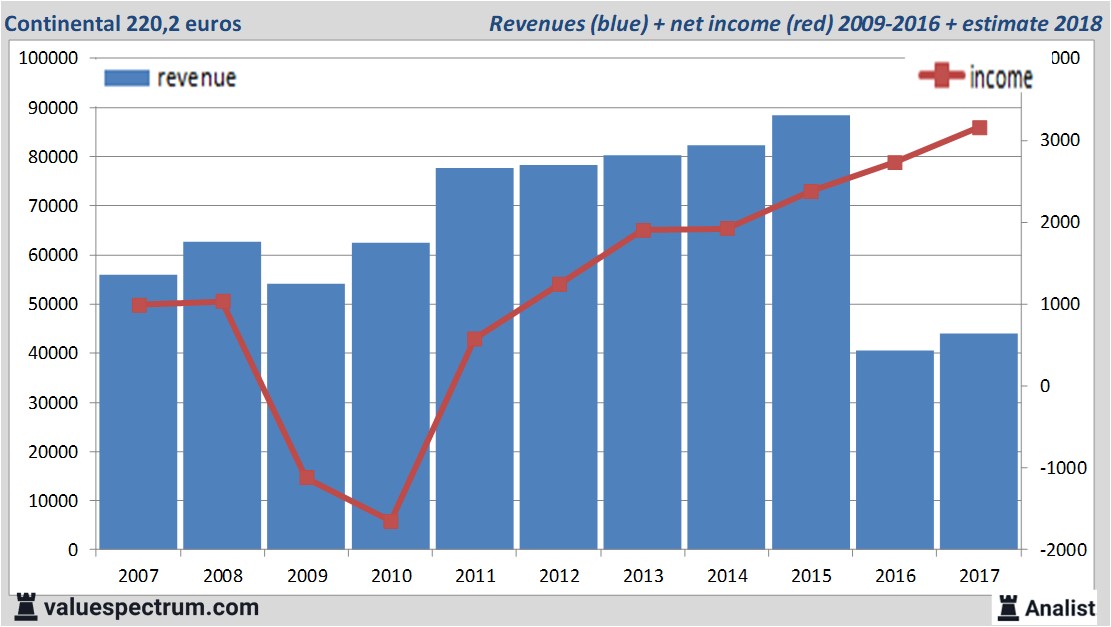This screenshot has width=1111, height=627.
Task: Click the 2011 income data point marker
Action: [475, 339]
